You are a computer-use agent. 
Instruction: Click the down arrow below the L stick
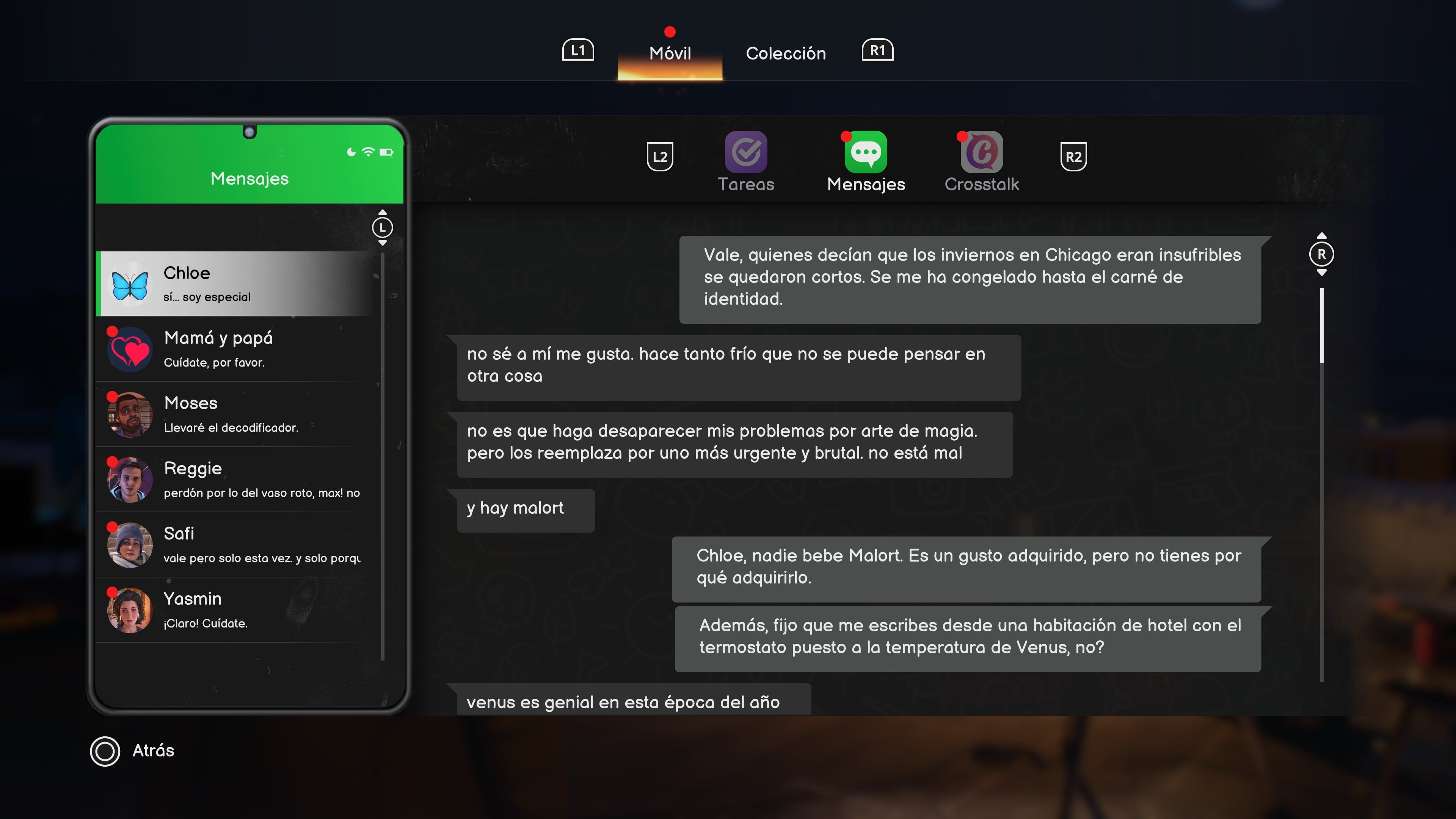point(383,243)
